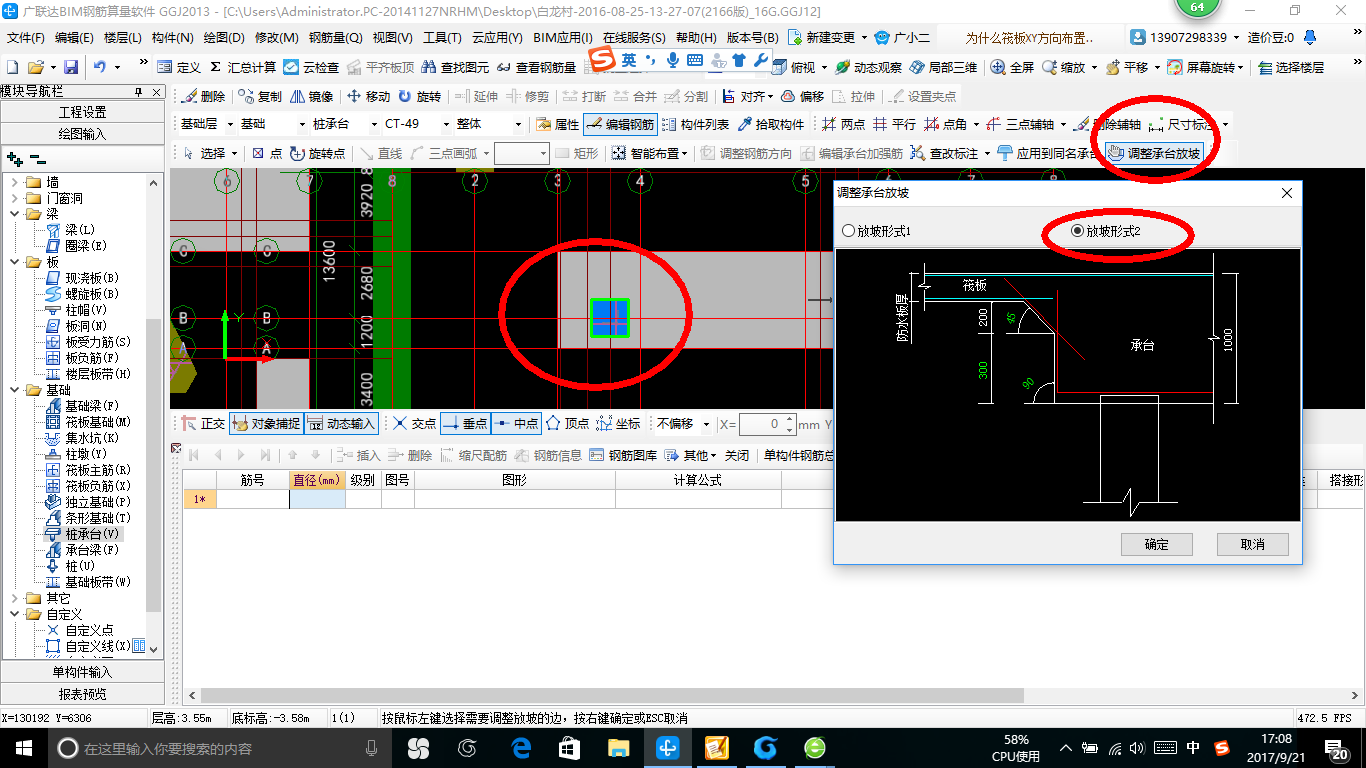Select the 平行 parallel axis tool
The height and width of the screenshot is (768, 1366).
894,125
